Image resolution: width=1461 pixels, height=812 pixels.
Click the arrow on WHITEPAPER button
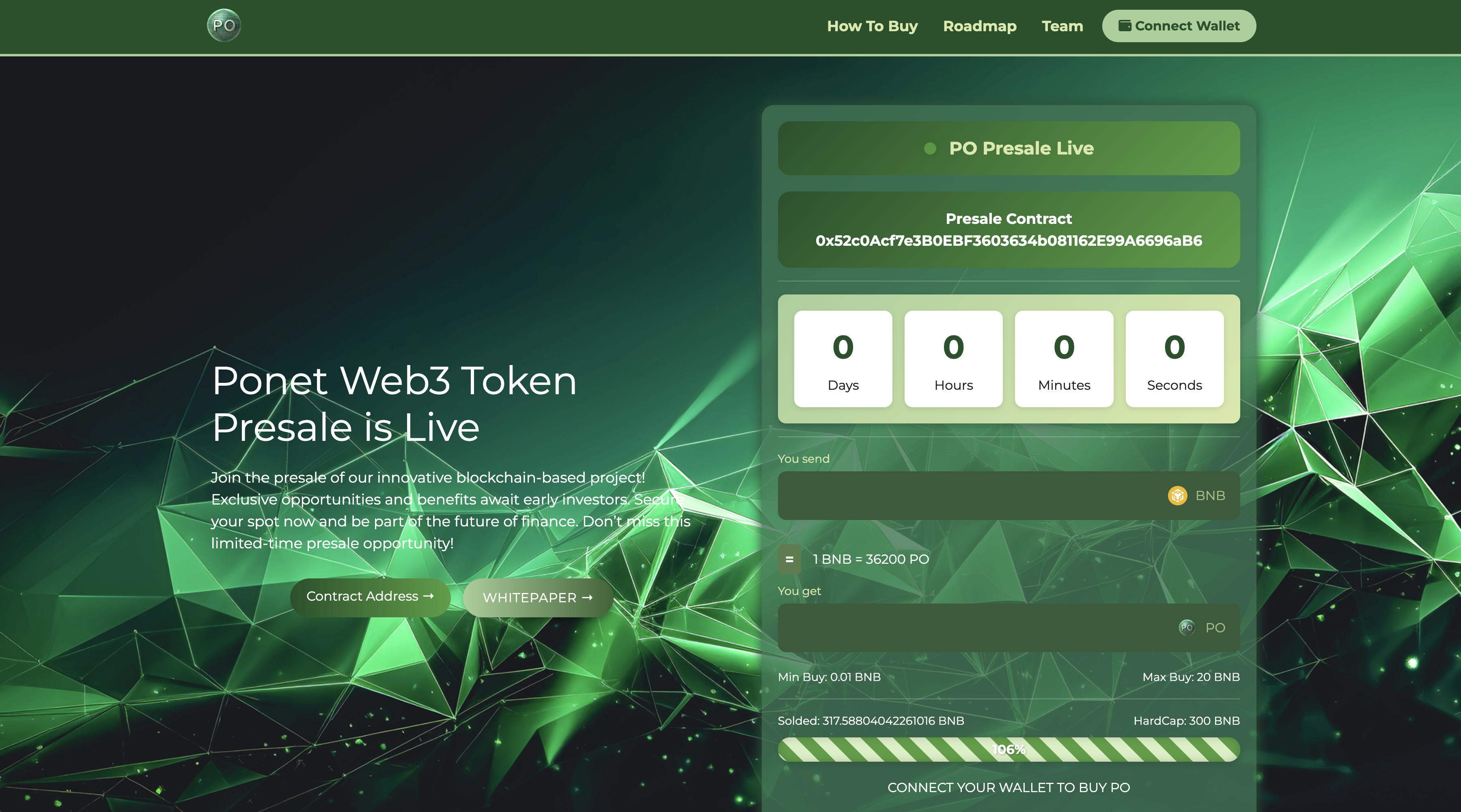[588, 597]
